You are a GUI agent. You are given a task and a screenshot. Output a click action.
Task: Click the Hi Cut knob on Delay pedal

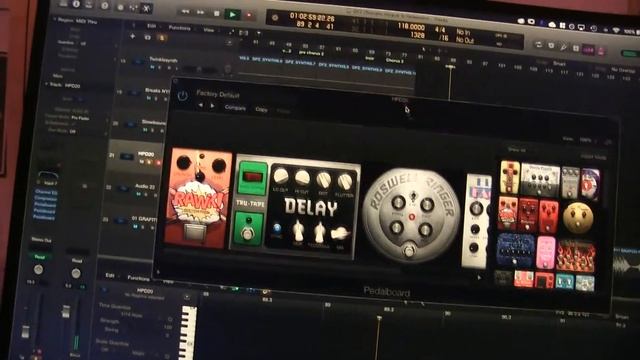[x=302, y=178]
